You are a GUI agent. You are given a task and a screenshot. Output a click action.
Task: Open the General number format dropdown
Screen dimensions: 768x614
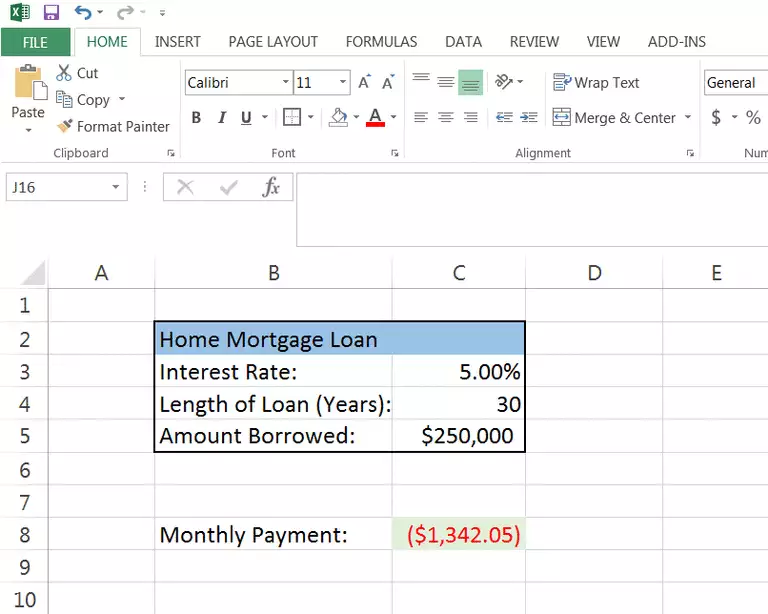click(x=734, y=83)
